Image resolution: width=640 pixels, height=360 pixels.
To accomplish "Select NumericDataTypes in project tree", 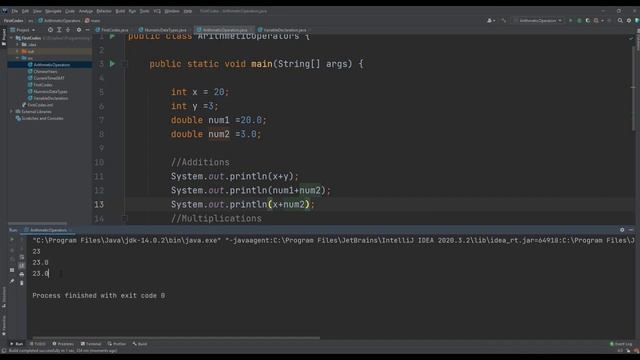I will click(x=48, y=91).
